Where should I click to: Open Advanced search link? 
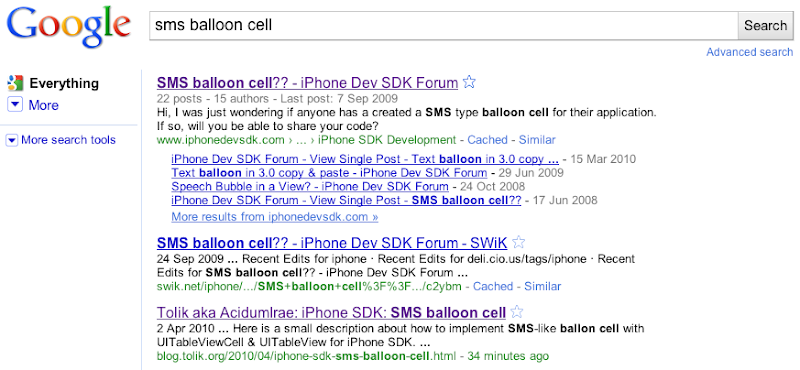(x=749, y=52)
